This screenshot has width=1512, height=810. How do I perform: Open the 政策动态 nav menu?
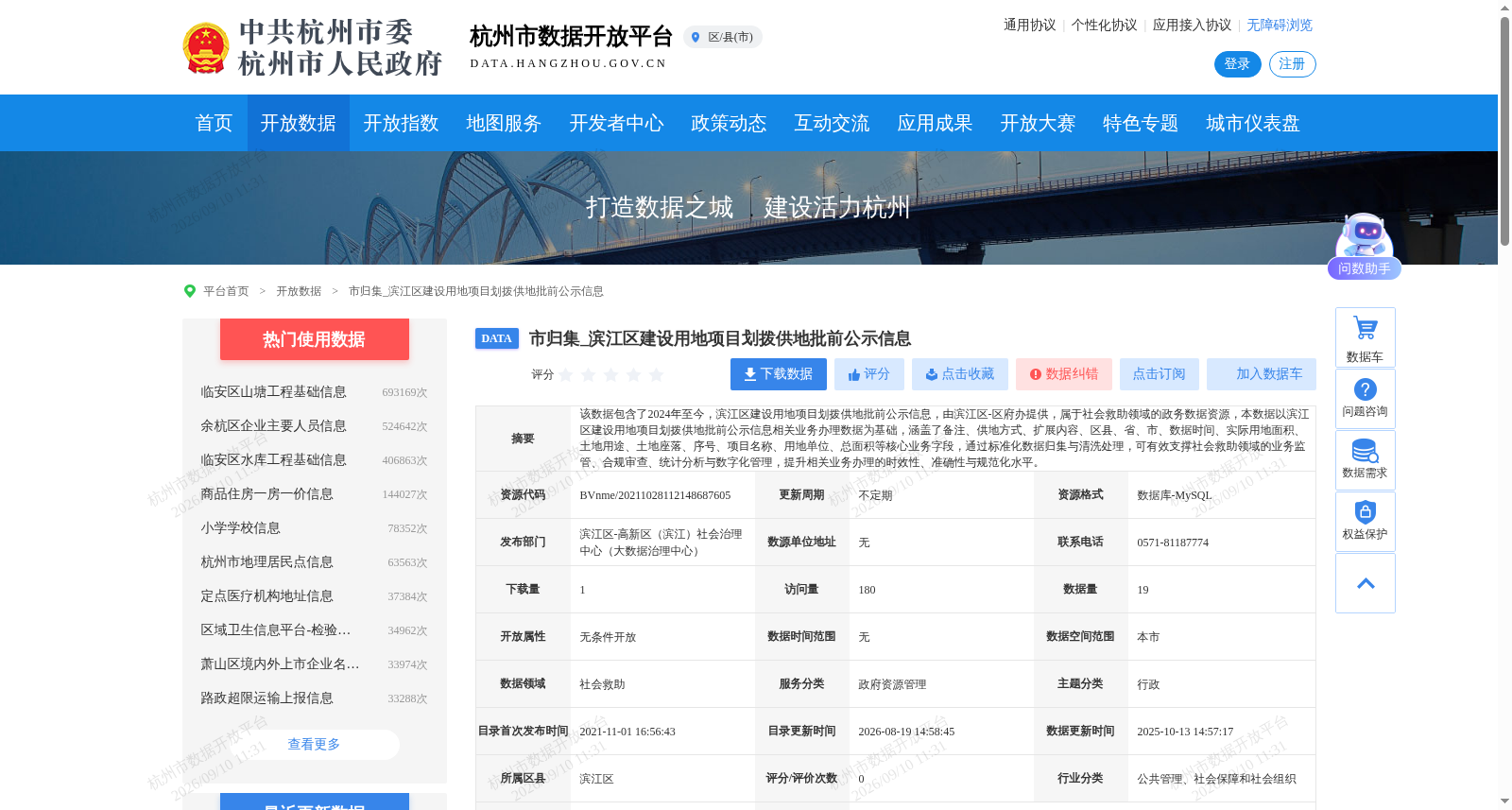tap(729, 123)
